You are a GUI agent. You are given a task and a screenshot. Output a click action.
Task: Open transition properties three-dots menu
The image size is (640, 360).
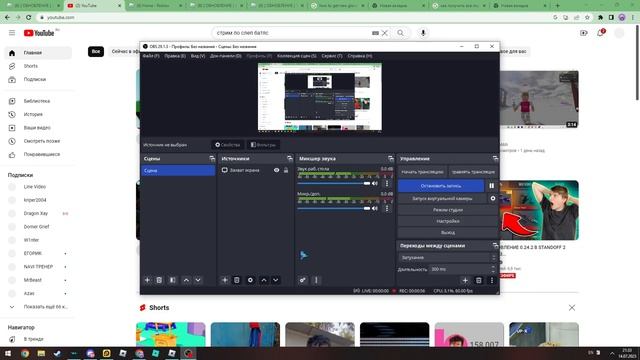(491, 280)
